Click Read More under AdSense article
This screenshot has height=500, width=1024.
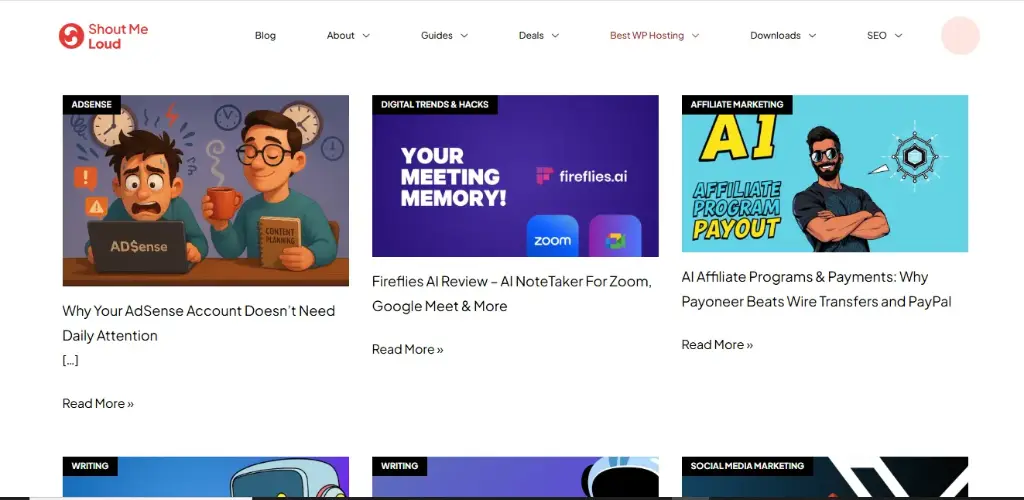pyautogui.click(x=98, y=403)
